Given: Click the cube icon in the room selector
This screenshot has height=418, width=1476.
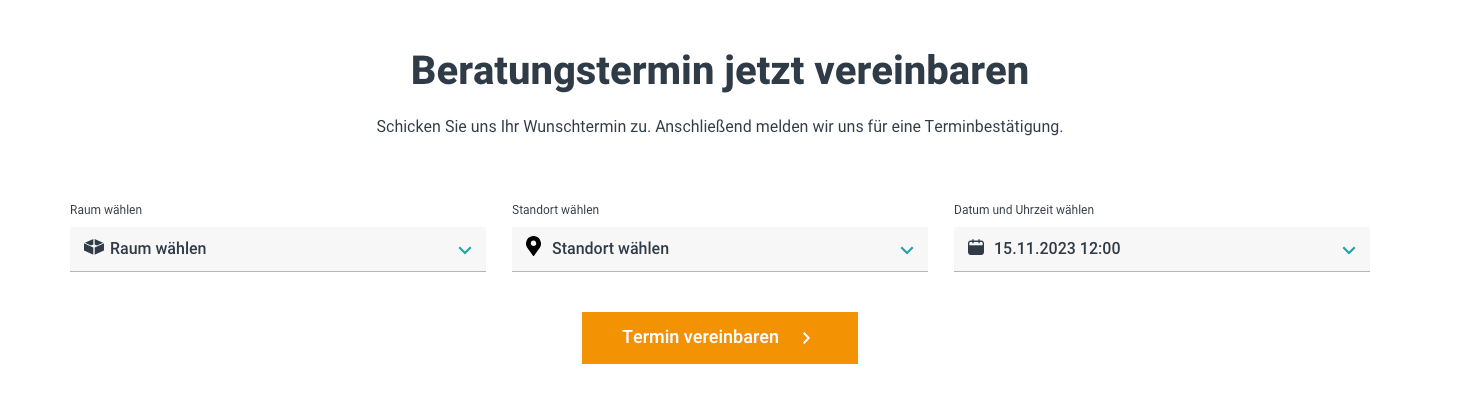Looking at the screenshot, I should pos(94,247).
